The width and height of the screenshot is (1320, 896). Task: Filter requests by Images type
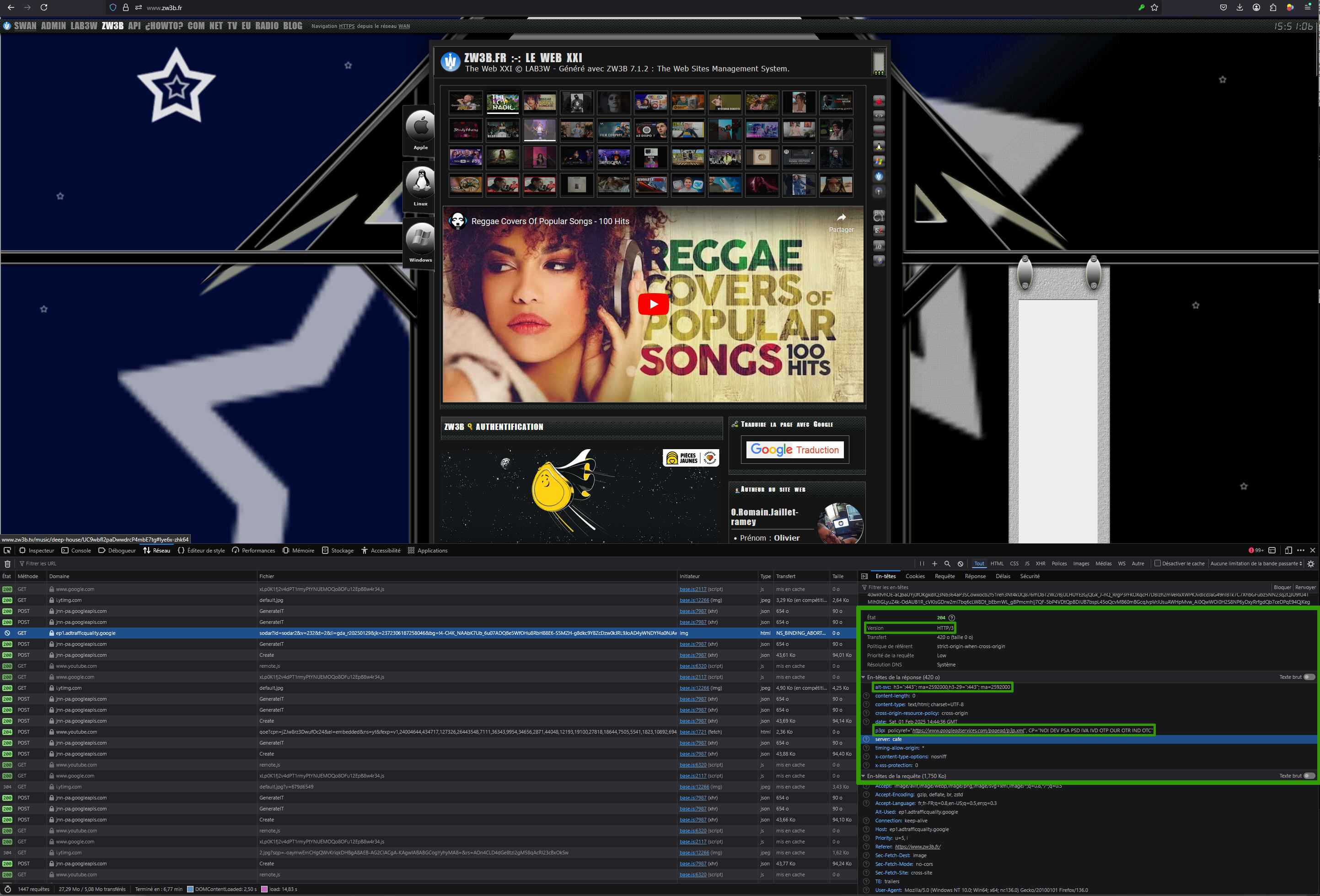(x=1081, y=564)
